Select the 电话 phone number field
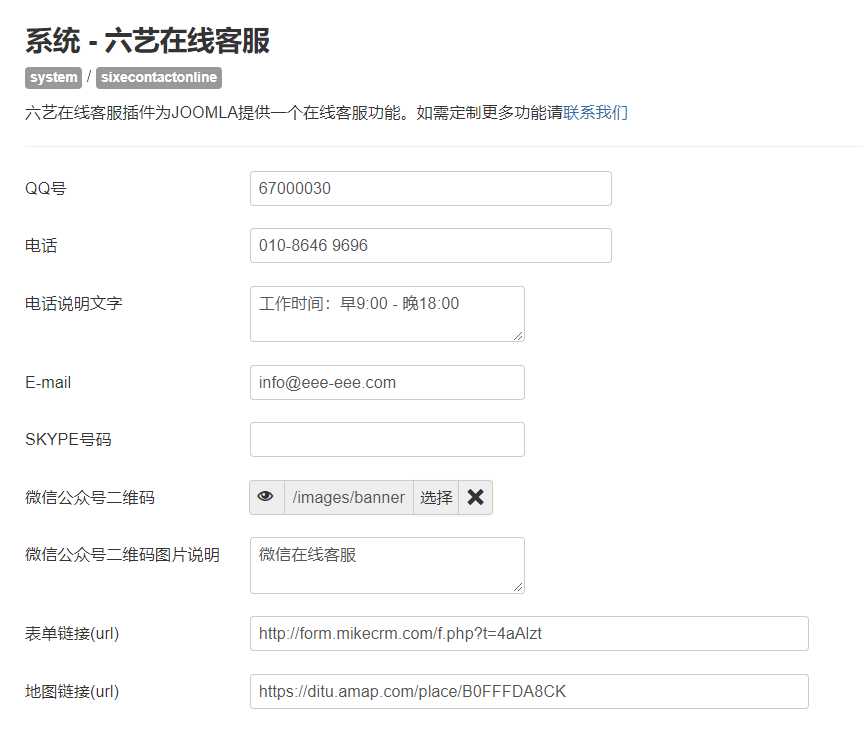 click(x=430, y=245)
